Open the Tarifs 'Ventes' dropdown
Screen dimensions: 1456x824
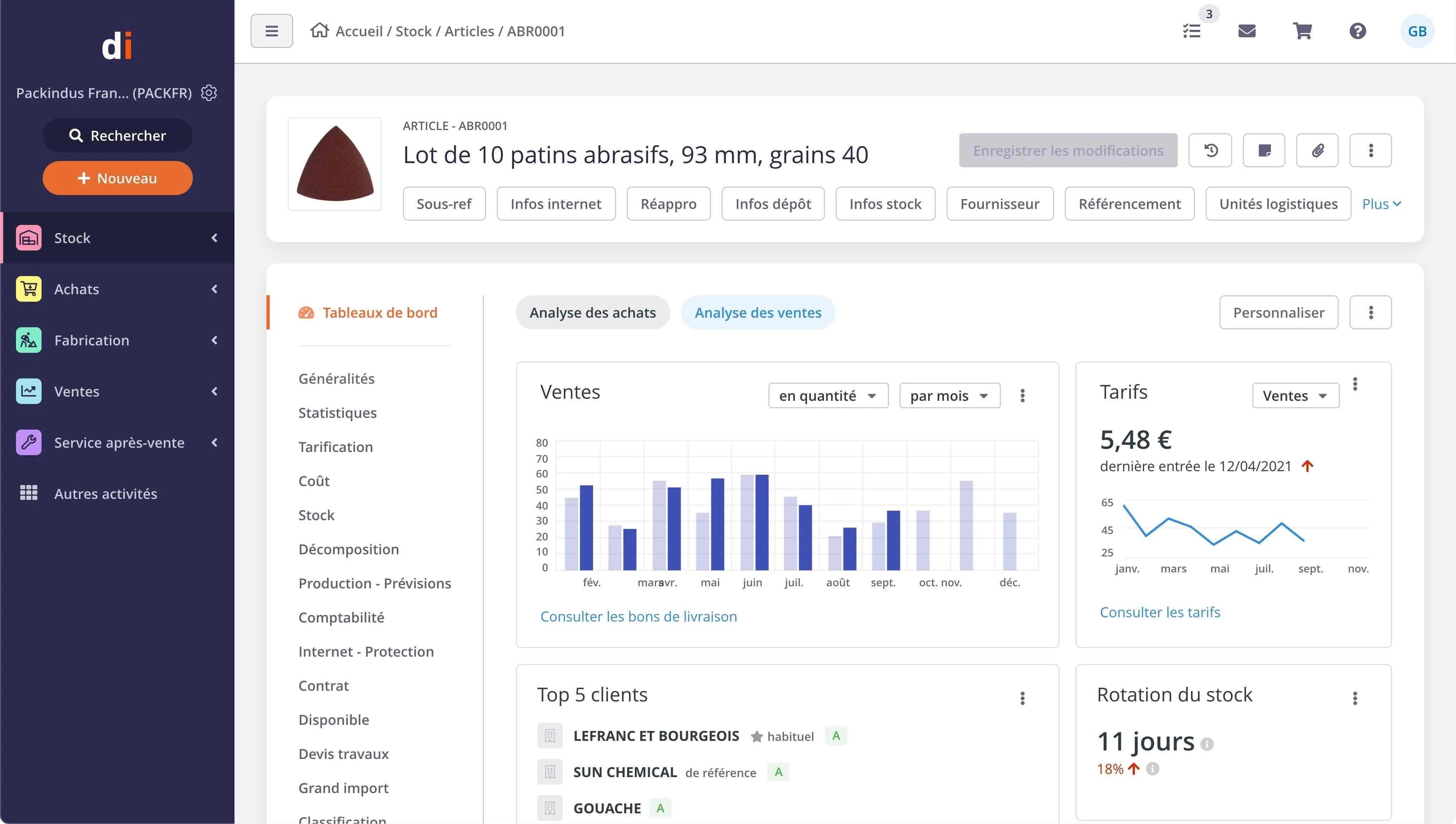[1296, 395]
